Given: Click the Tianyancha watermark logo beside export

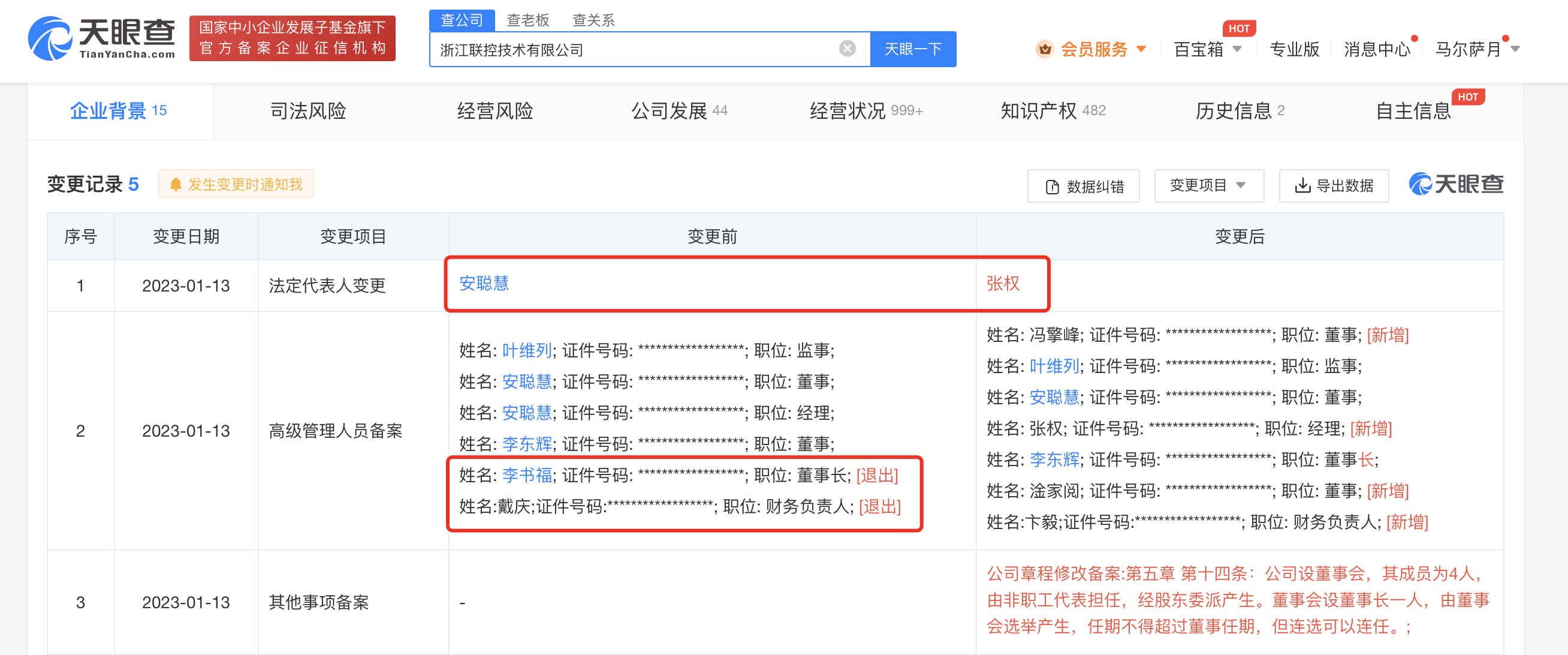Looking at the screenshot, I should (1455, 184).
